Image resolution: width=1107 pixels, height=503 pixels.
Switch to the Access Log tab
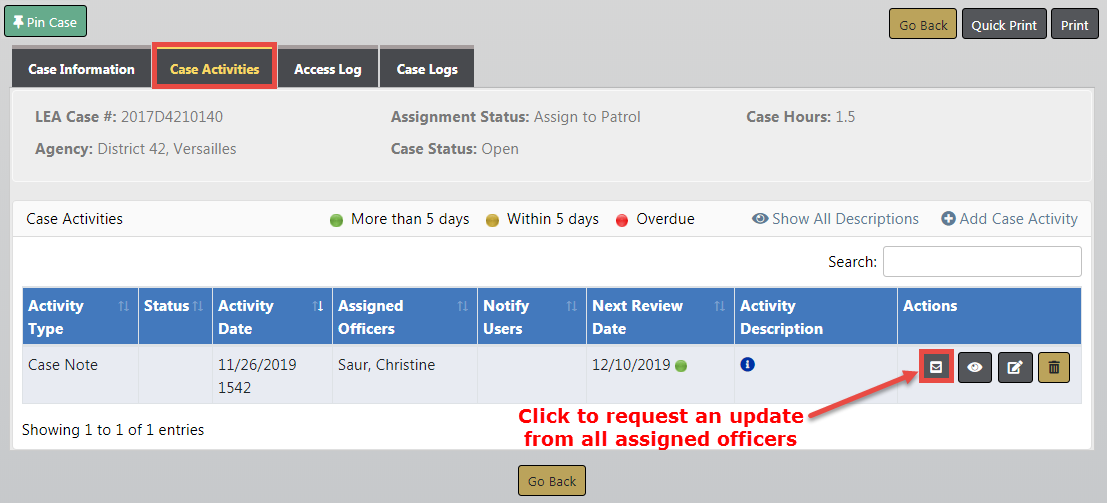pyautogui.click(x=327, y=69)
